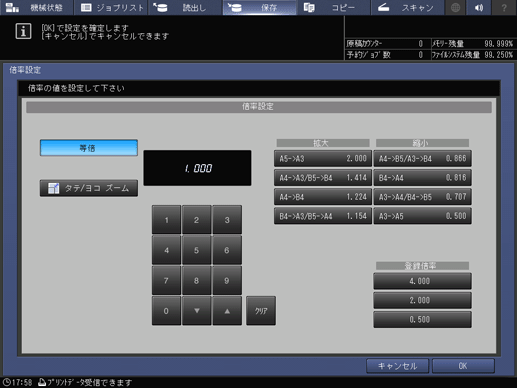Screen dimensions: 517x388
Task: Tap keypad digit 7
Action: pyautogui.click(x=166, y=280)
